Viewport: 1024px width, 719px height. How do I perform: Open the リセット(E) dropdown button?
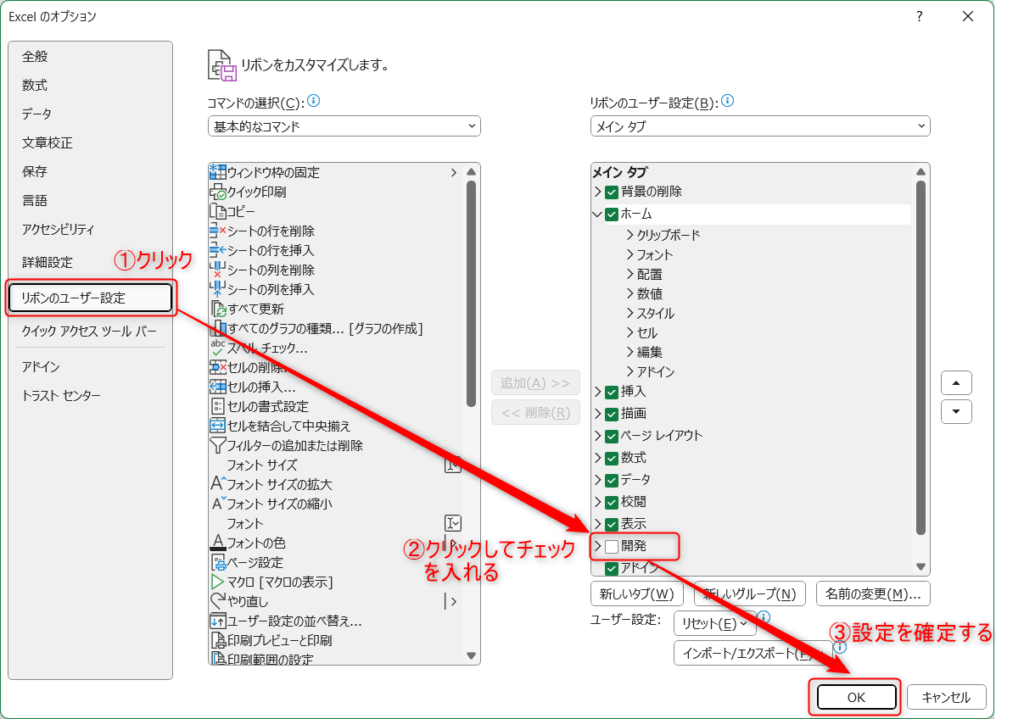(x=714, y=624)
